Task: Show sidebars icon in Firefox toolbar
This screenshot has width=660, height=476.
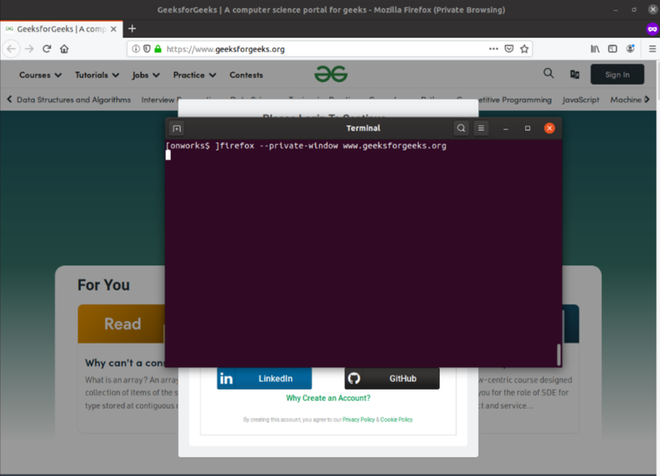Action: click(612, 49)
